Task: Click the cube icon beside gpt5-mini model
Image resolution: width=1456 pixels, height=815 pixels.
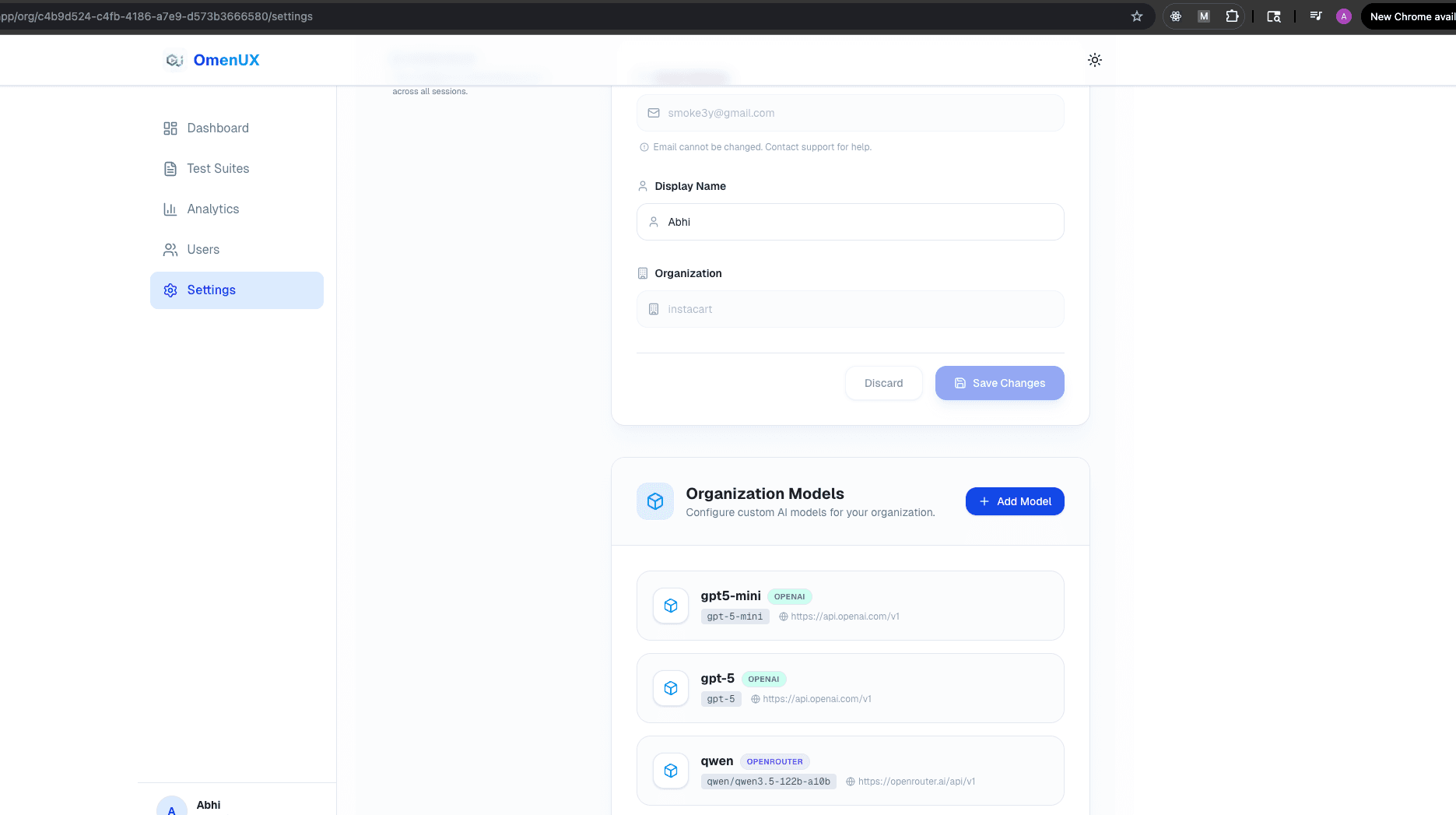Action: (670, 605)
